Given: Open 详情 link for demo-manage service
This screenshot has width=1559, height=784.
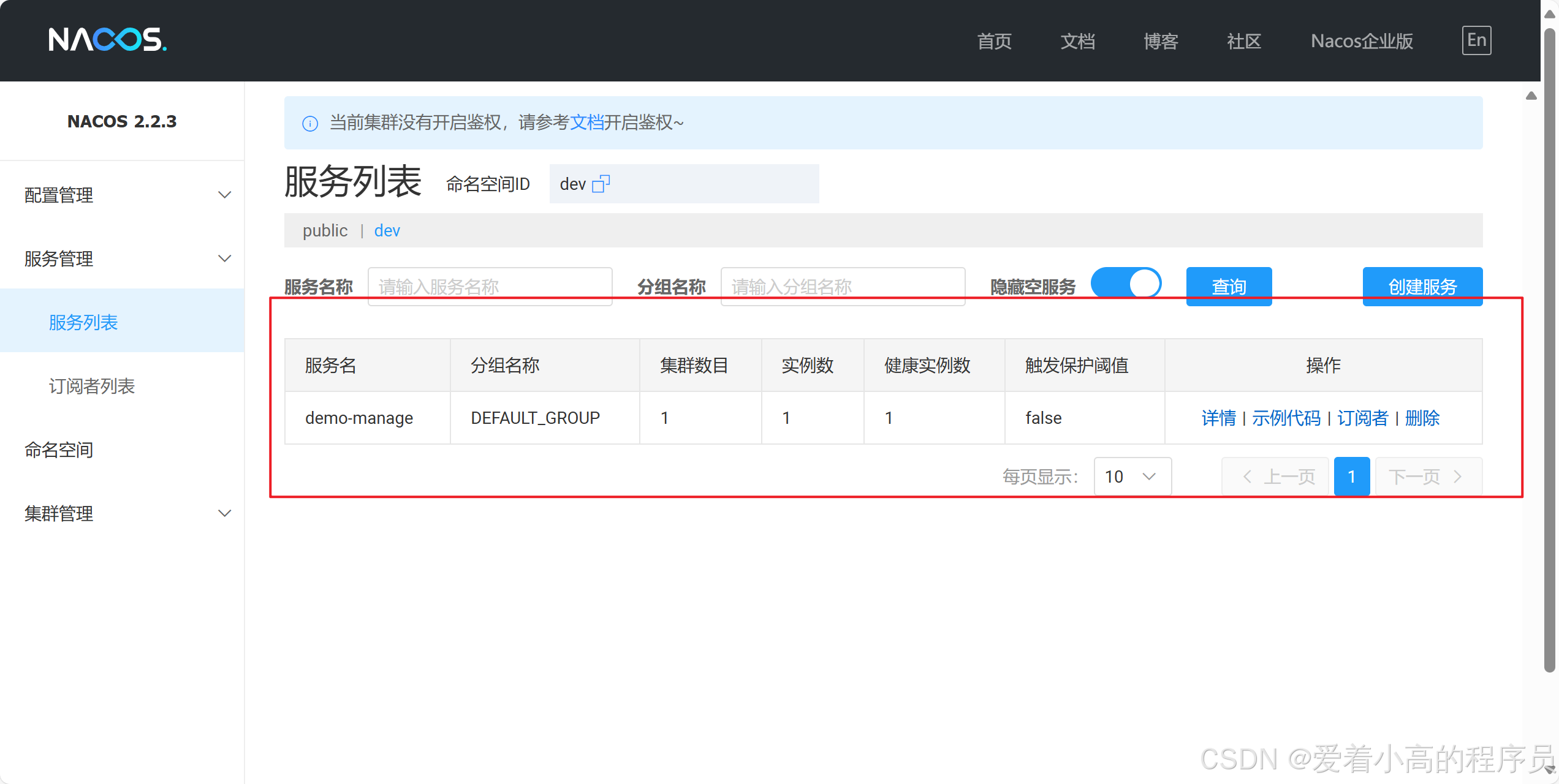Looking at the screenshot, I should pyautogui.click(x=1218, y=418).
